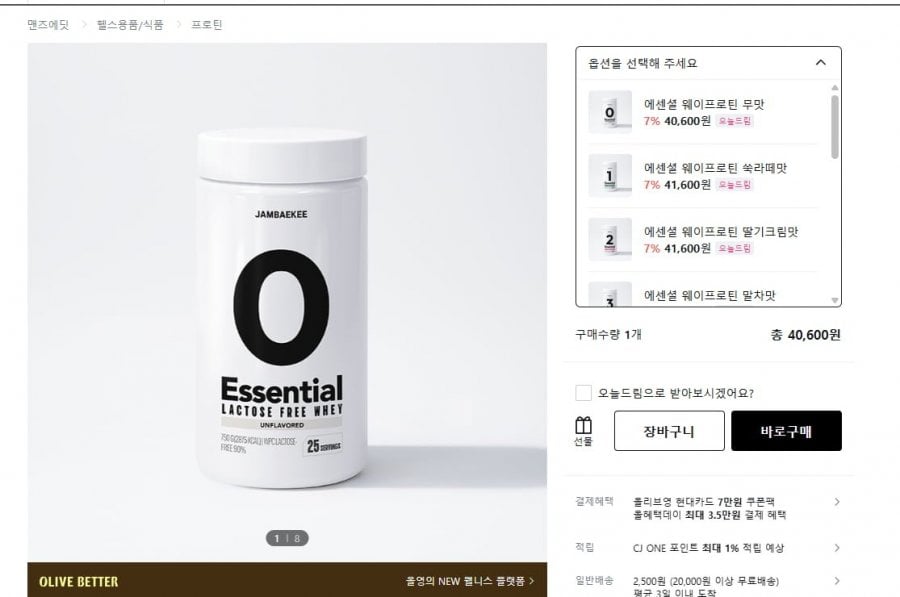900x597 pixels.
Task: Click the 장바구니 button
Action: click(x=669, y=431)
